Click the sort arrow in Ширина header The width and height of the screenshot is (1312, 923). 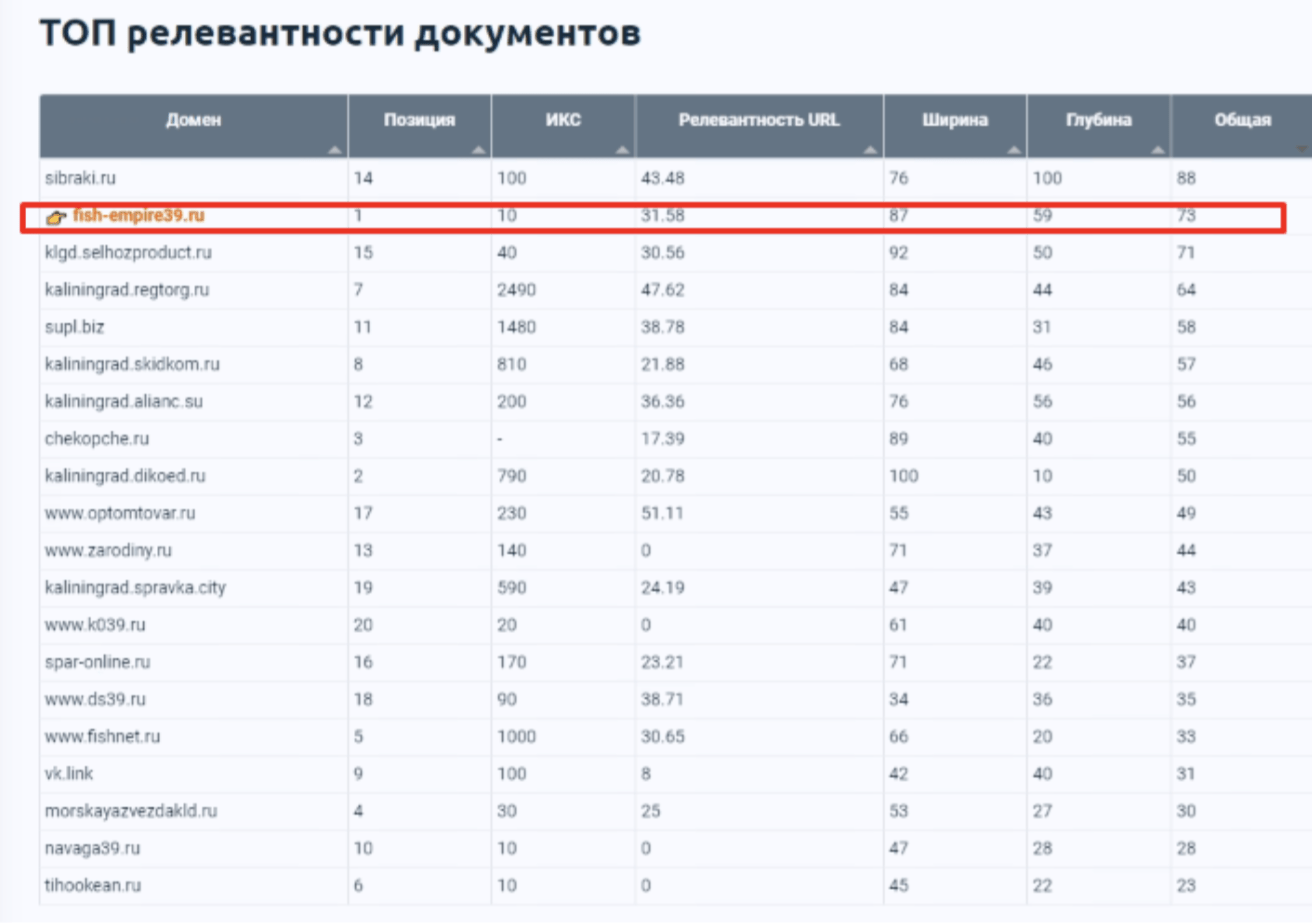[x=1015, y=150]
